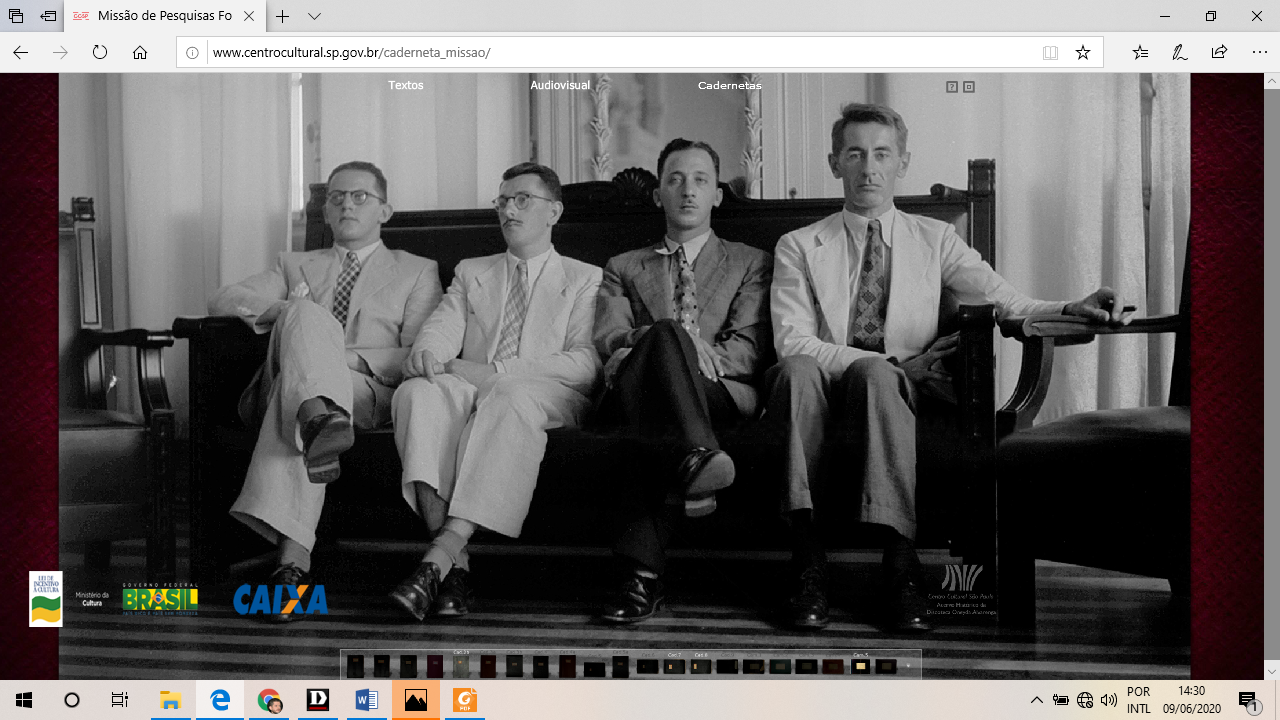Add page to favorites with star icon
1280x720 pixels.
pyautogui.click(x=1082, y=53)
